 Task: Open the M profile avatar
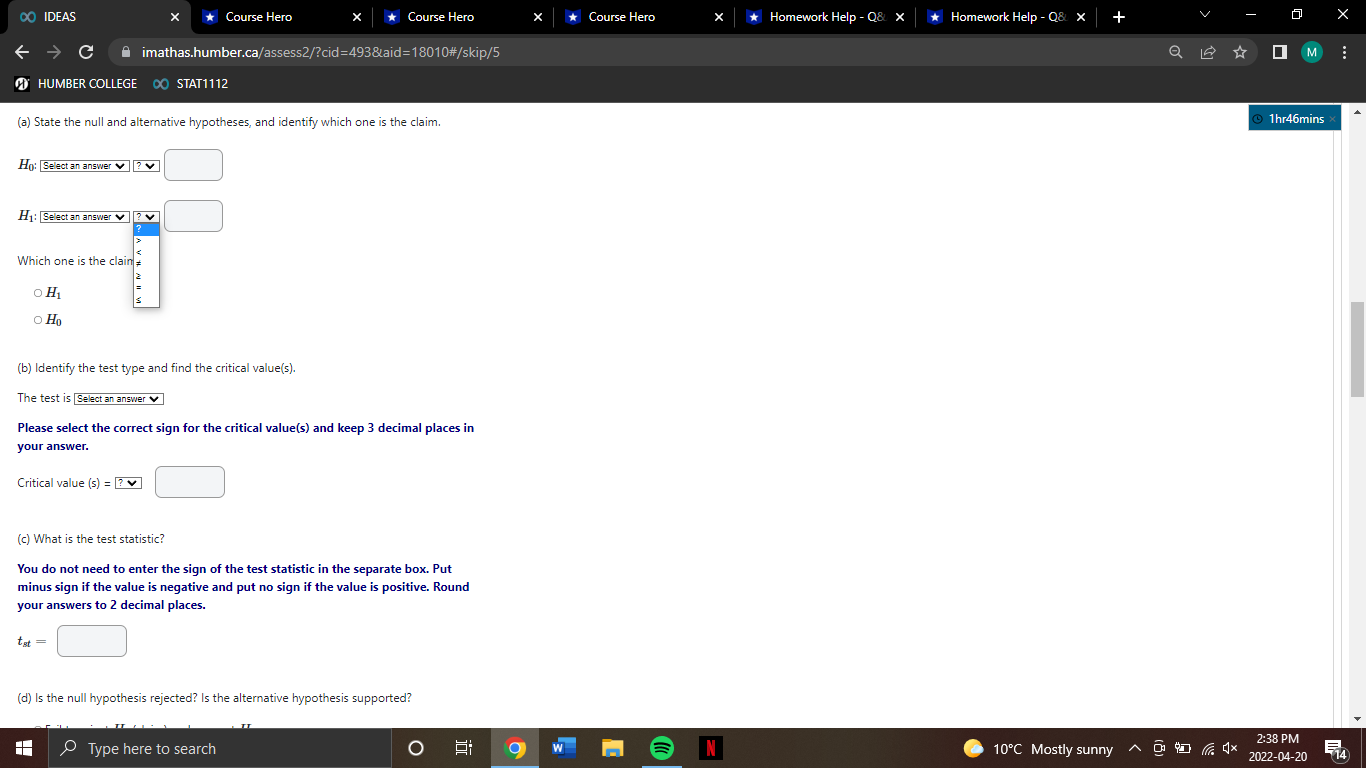click(1312, 52)
